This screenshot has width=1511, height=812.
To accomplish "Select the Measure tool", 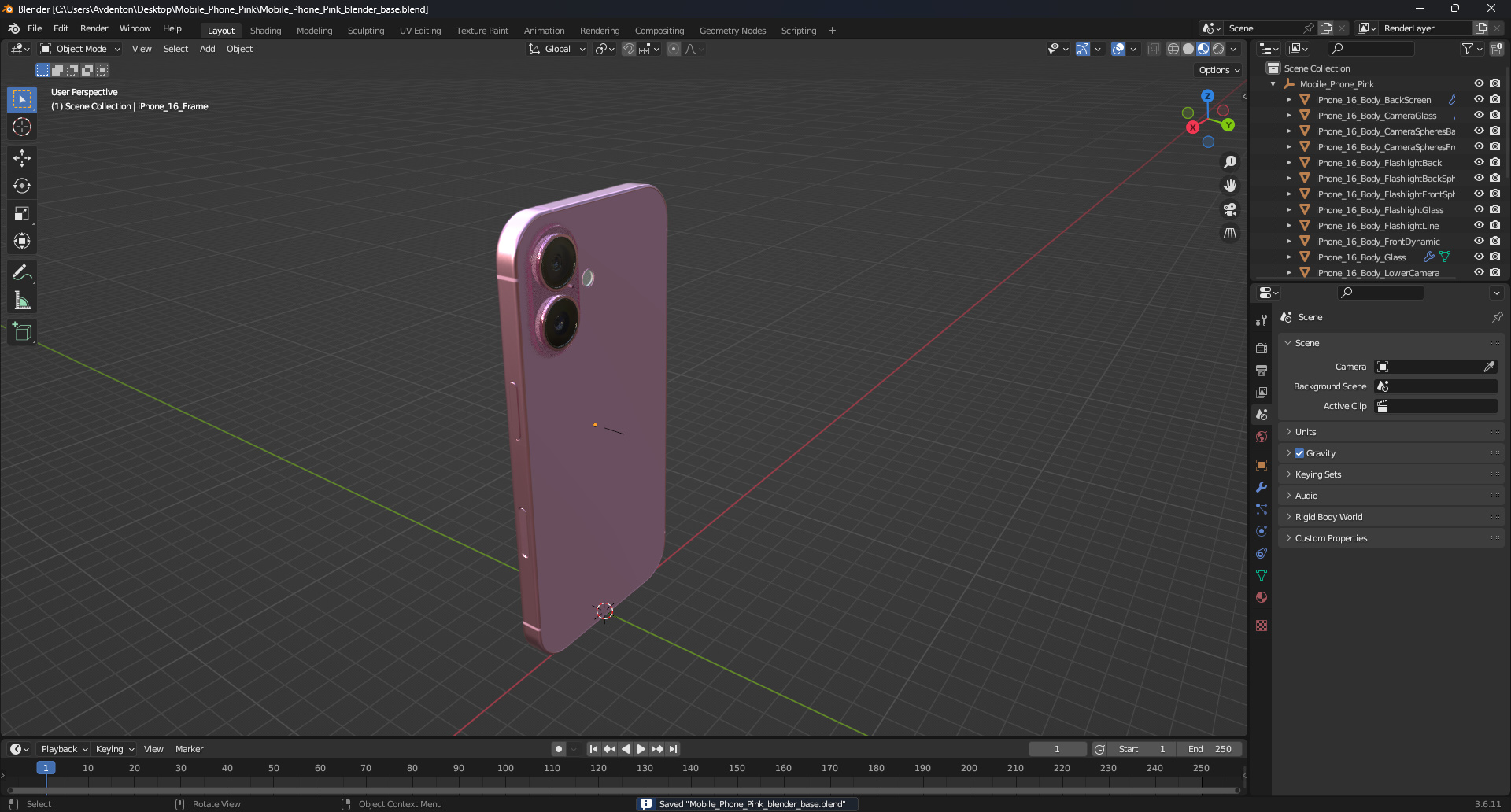I will [x=22, y=301].
